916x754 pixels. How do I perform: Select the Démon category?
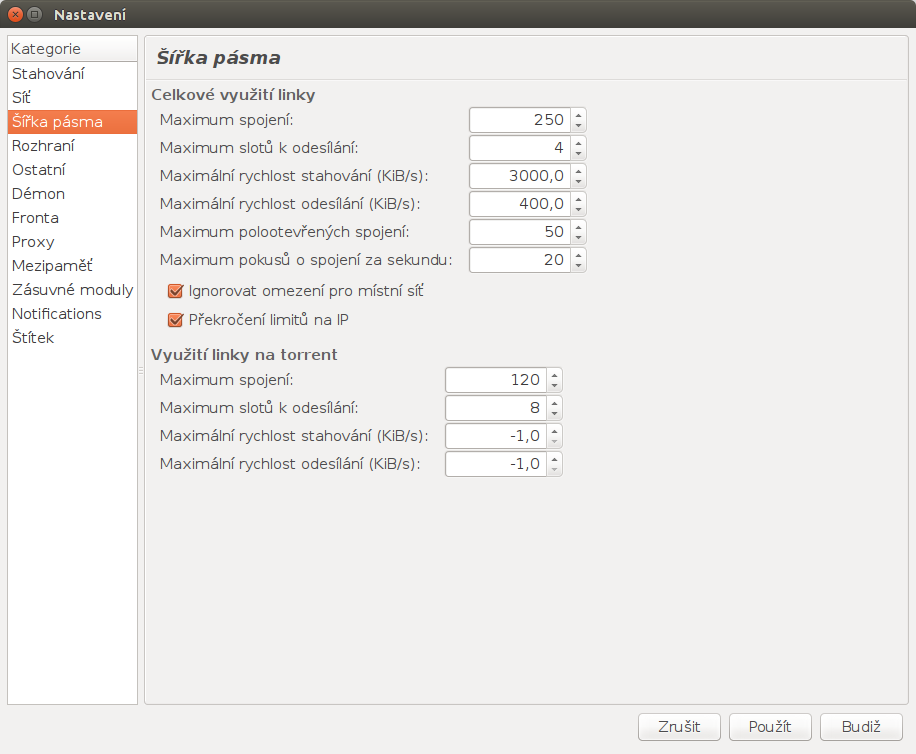click(x=38, y=194)
